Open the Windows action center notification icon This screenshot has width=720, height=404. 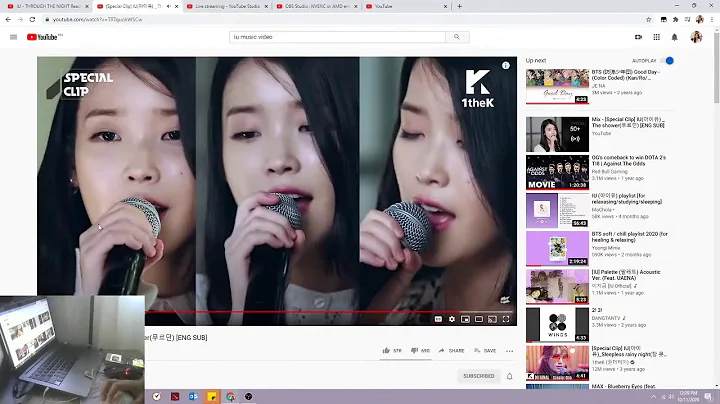pyautogui.click(x=708, y=397)
